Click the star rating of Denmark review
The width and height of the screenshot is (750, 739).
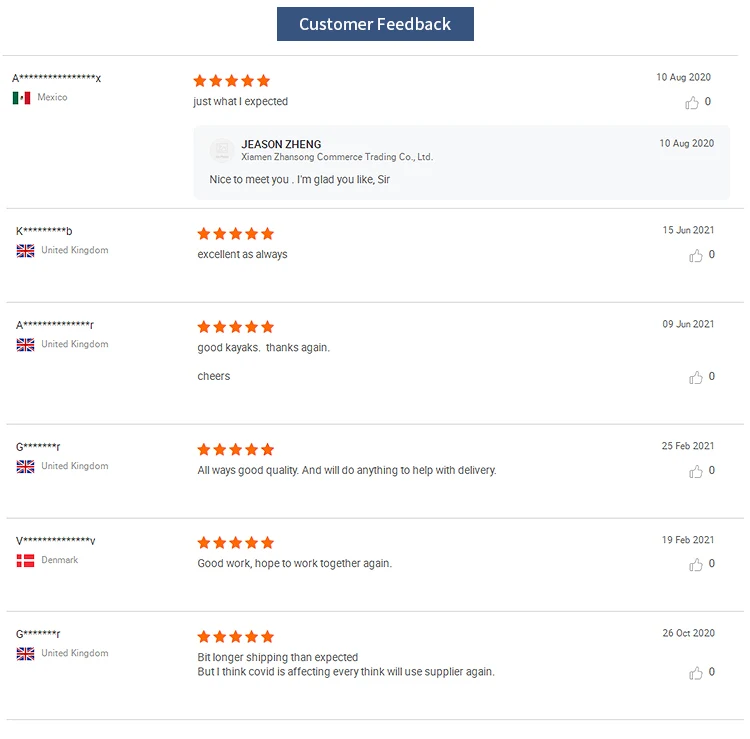click(235, 543)
